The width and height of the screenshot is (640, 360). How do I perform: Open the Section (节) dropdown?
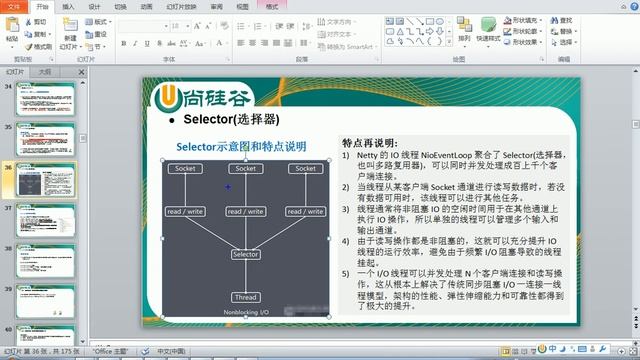click(96, 47)
